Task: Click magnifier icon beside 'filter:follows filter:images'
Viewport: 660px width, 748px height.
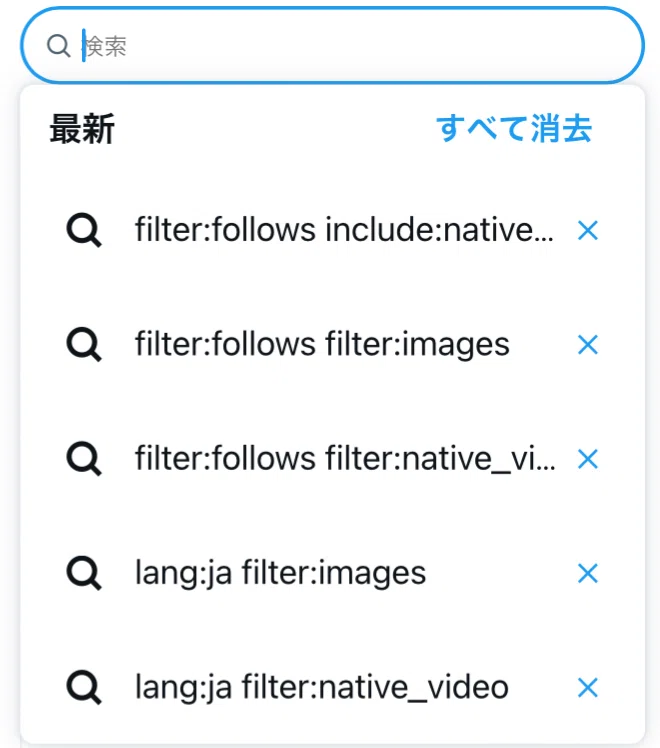Action: click(84, 344)
